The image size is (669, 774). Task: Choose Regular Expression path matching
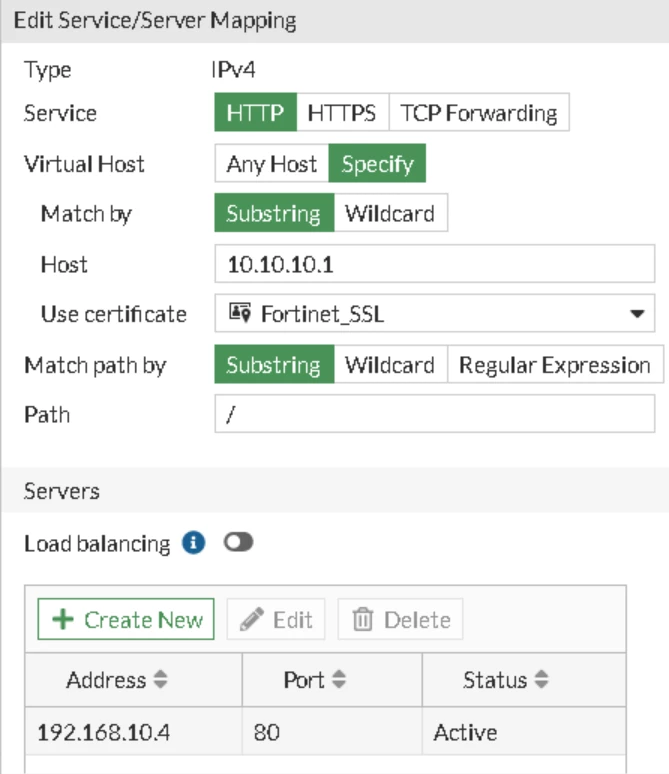tap(555, 364)
